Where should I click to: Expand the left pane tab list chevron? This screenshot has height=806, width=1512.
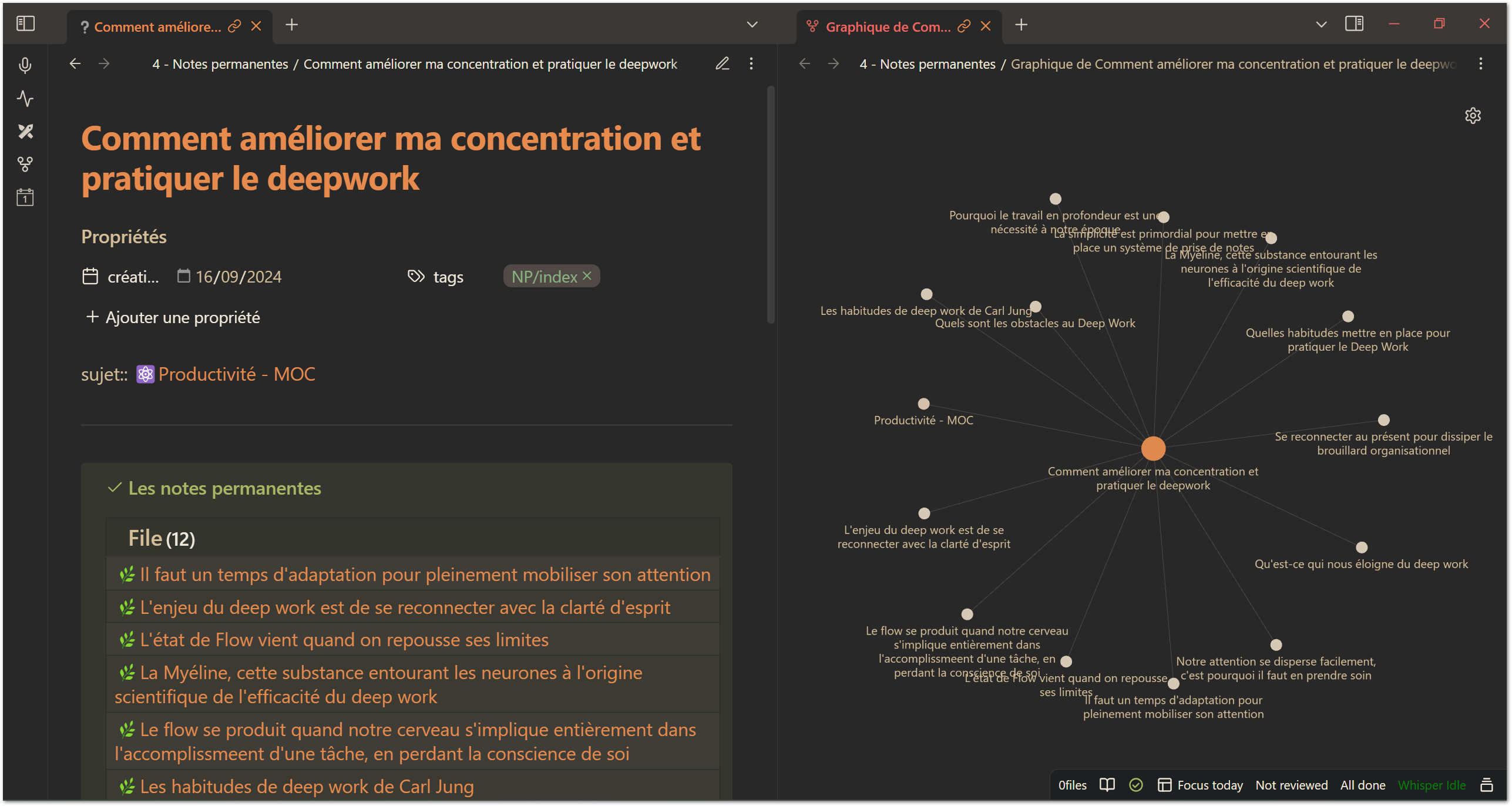(x=751, y=25)
